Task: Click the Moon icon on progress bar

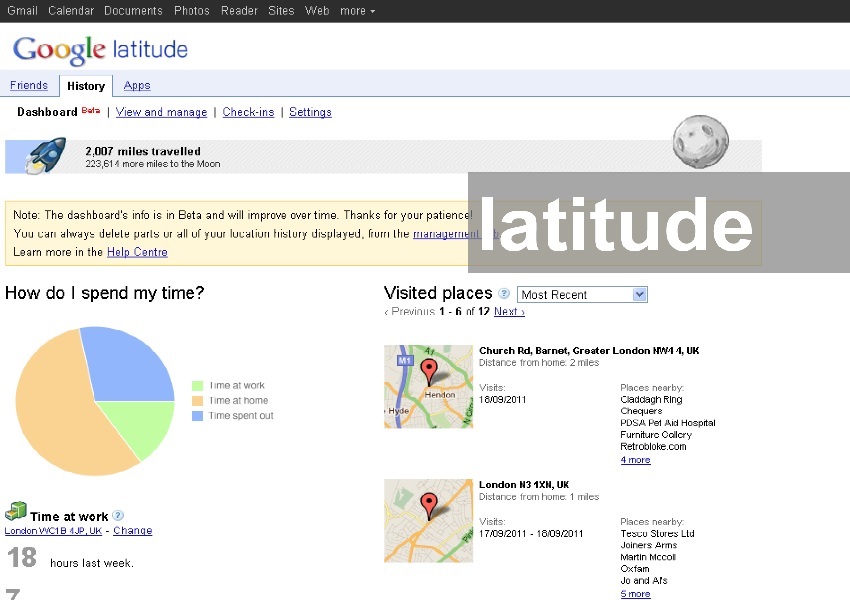Action: click(x=700, y=141)
